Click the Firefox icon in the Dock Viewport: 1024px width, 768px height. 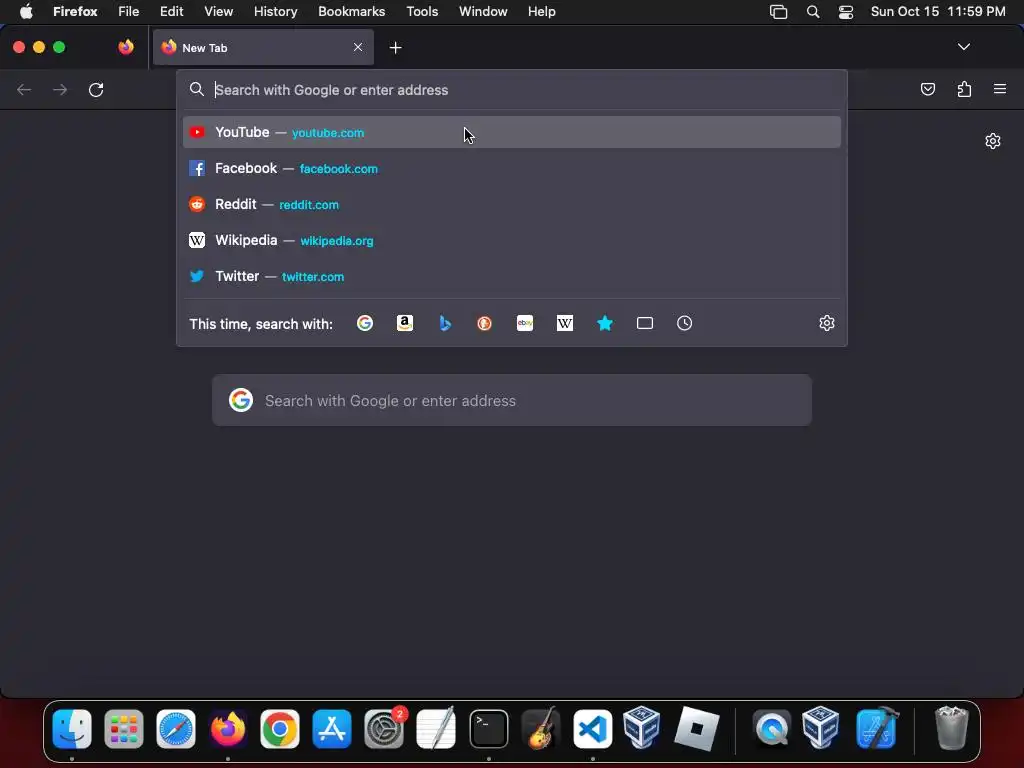228,729
